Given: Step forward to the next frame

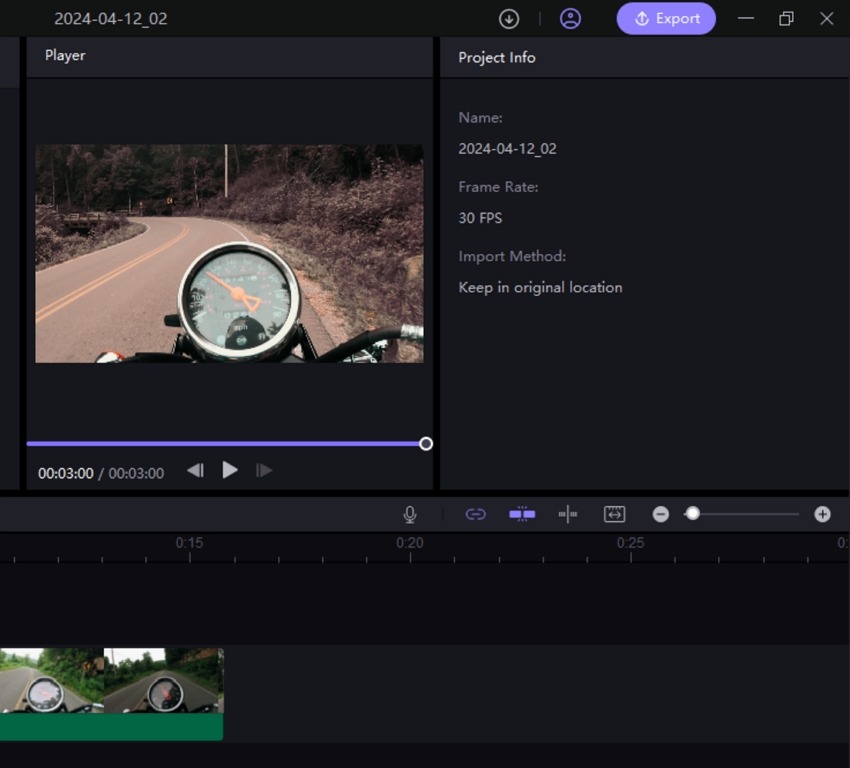Looking at the screenshot, I should point(264,470).
